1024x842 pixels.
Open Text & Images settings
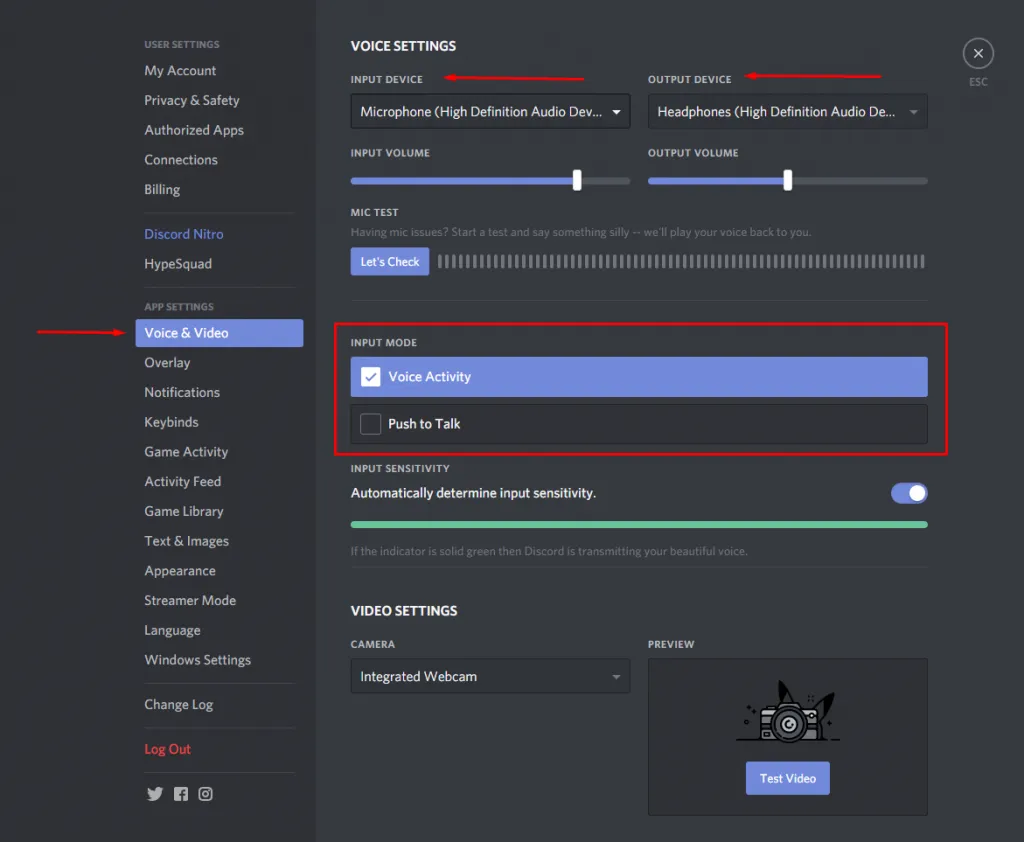point(187,541)
